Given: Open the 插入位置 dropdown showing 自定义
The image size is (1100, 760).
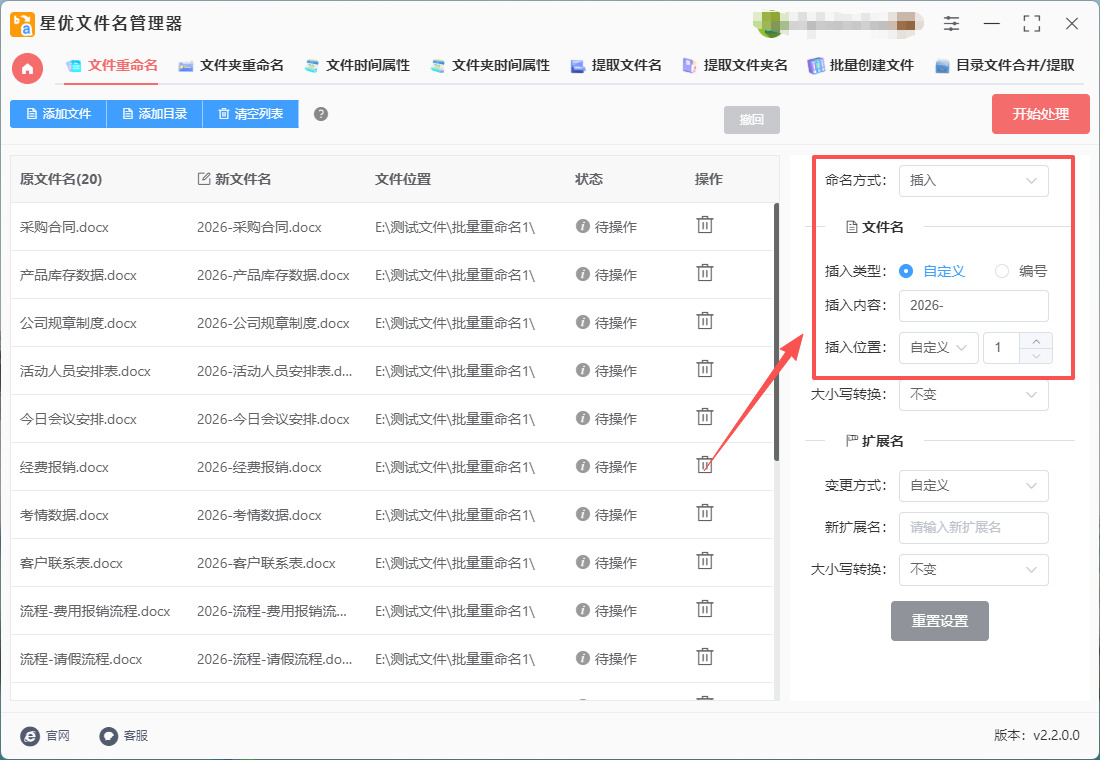Looking at the screenshot, I should [x=939, y=347].
